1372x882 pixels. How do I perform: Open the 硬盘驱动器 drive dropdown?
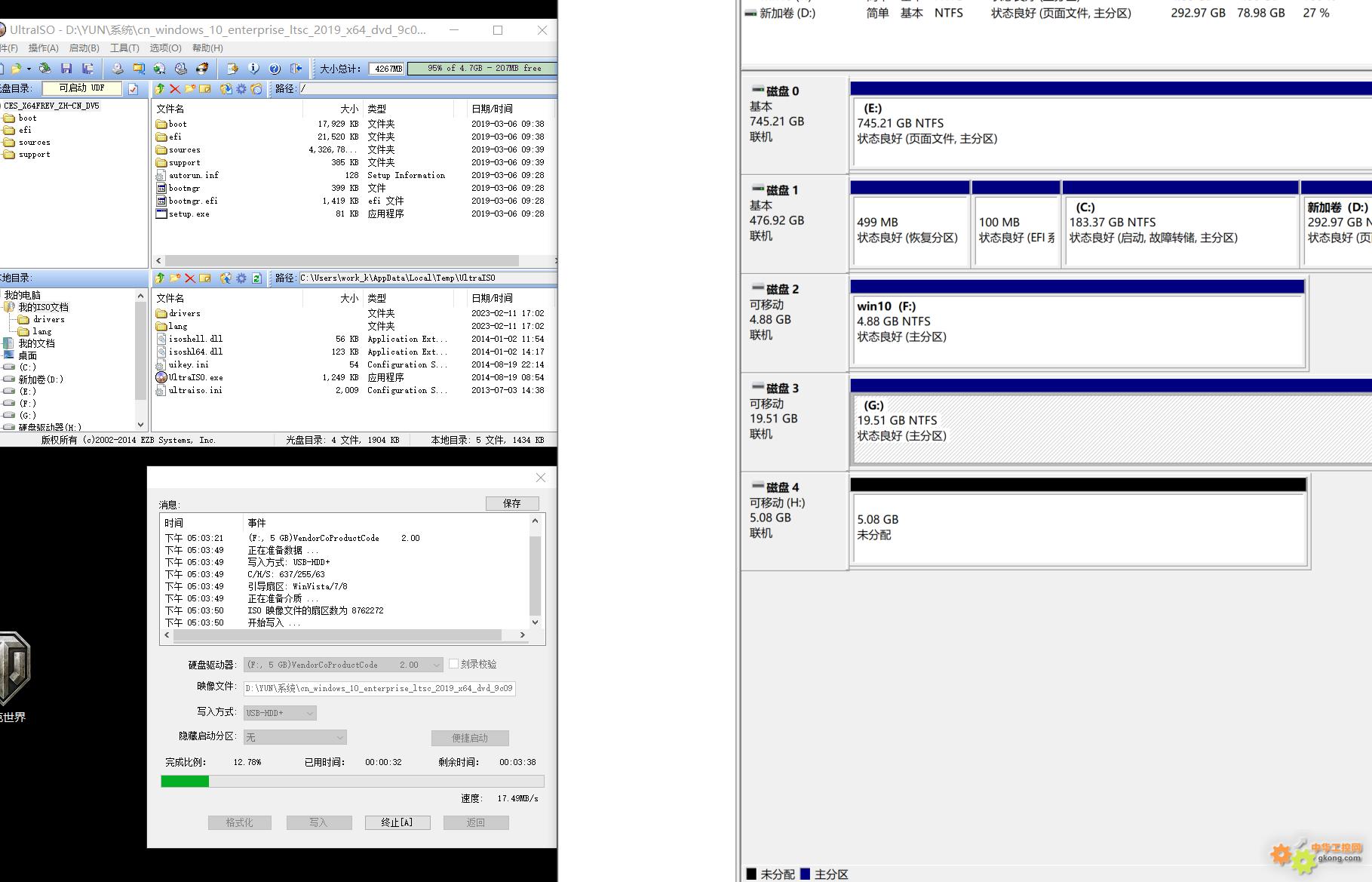point(437,665)
